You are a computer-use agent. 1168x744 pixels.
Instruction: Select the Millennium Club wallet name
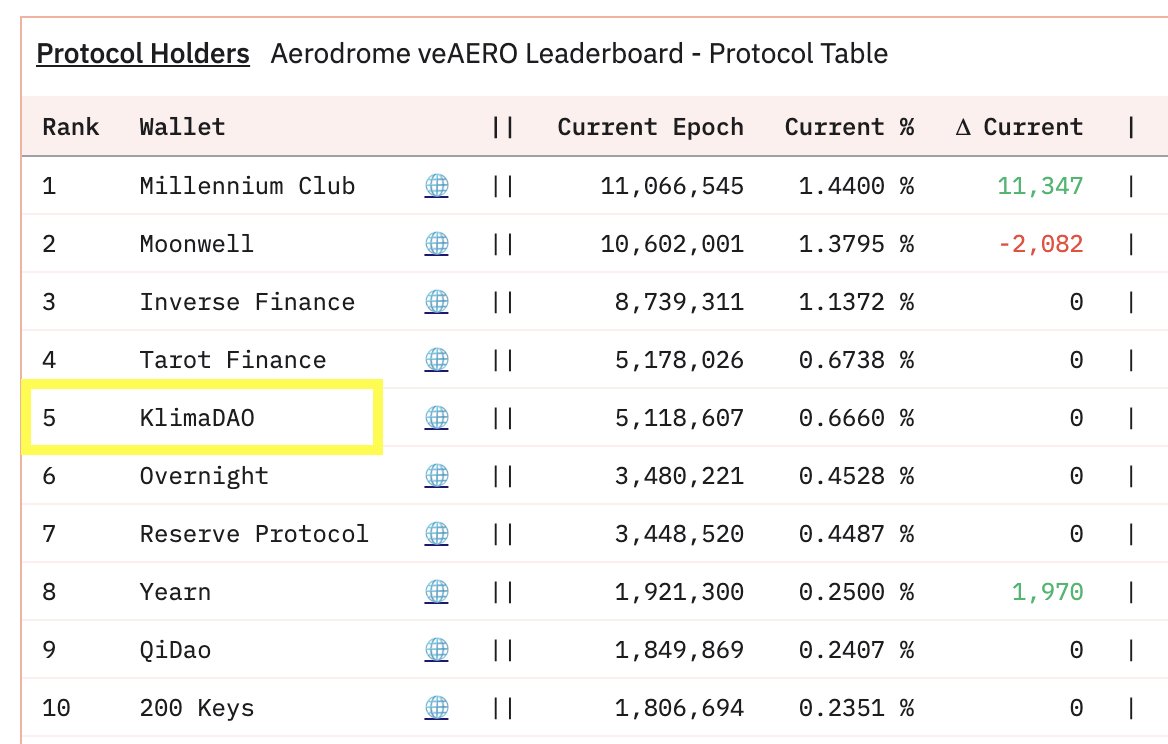(247, 185)
